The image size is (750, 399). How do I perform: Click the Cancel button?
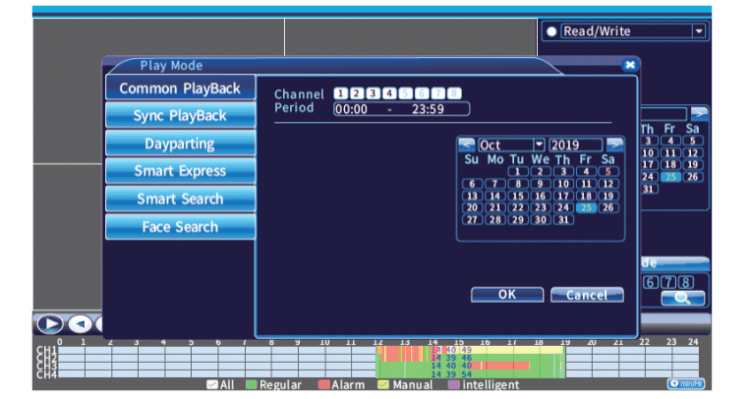587,295
